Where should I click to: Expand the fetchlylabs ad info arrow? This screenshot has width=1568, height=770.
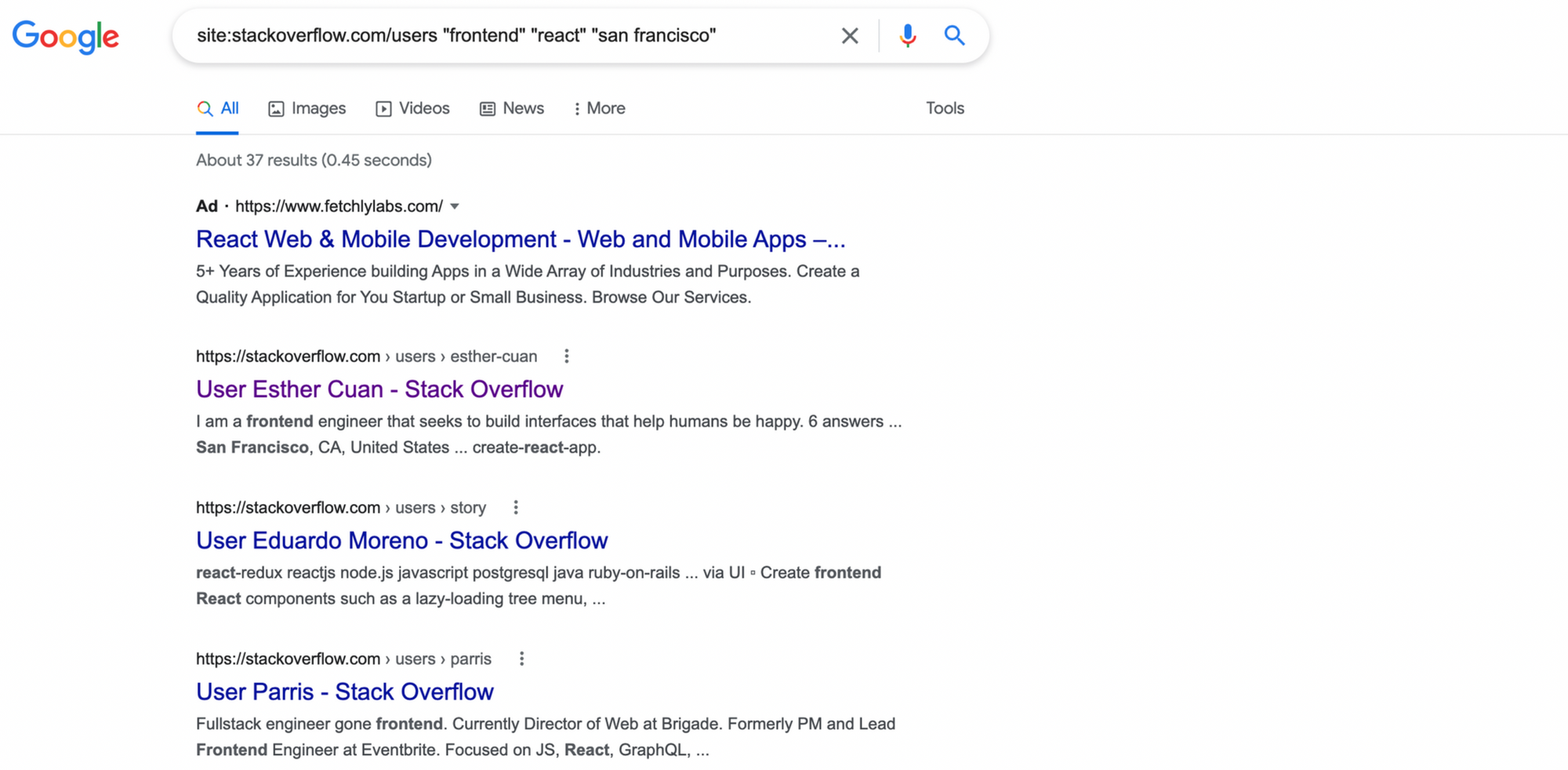[x=455, y=206]
